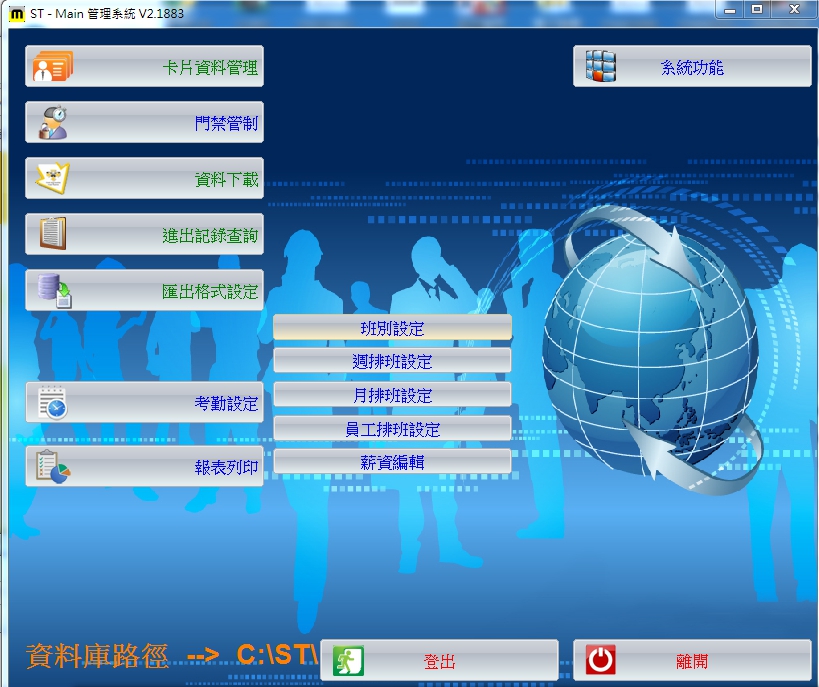
Task: Click the green logout running-man icon
Action: click(x=347, y=661)
